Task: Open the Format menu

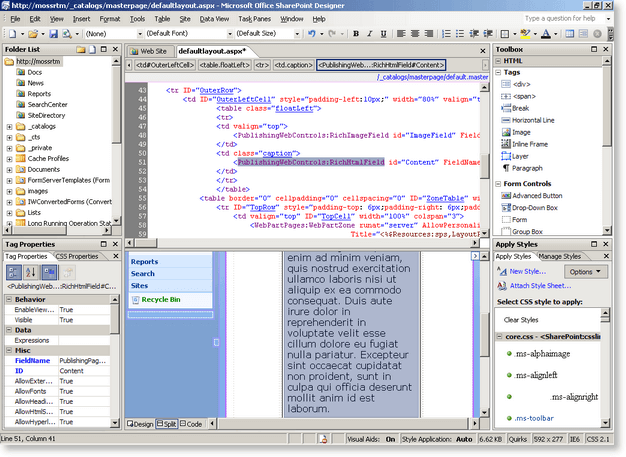Action: click(x=110, y=19)
